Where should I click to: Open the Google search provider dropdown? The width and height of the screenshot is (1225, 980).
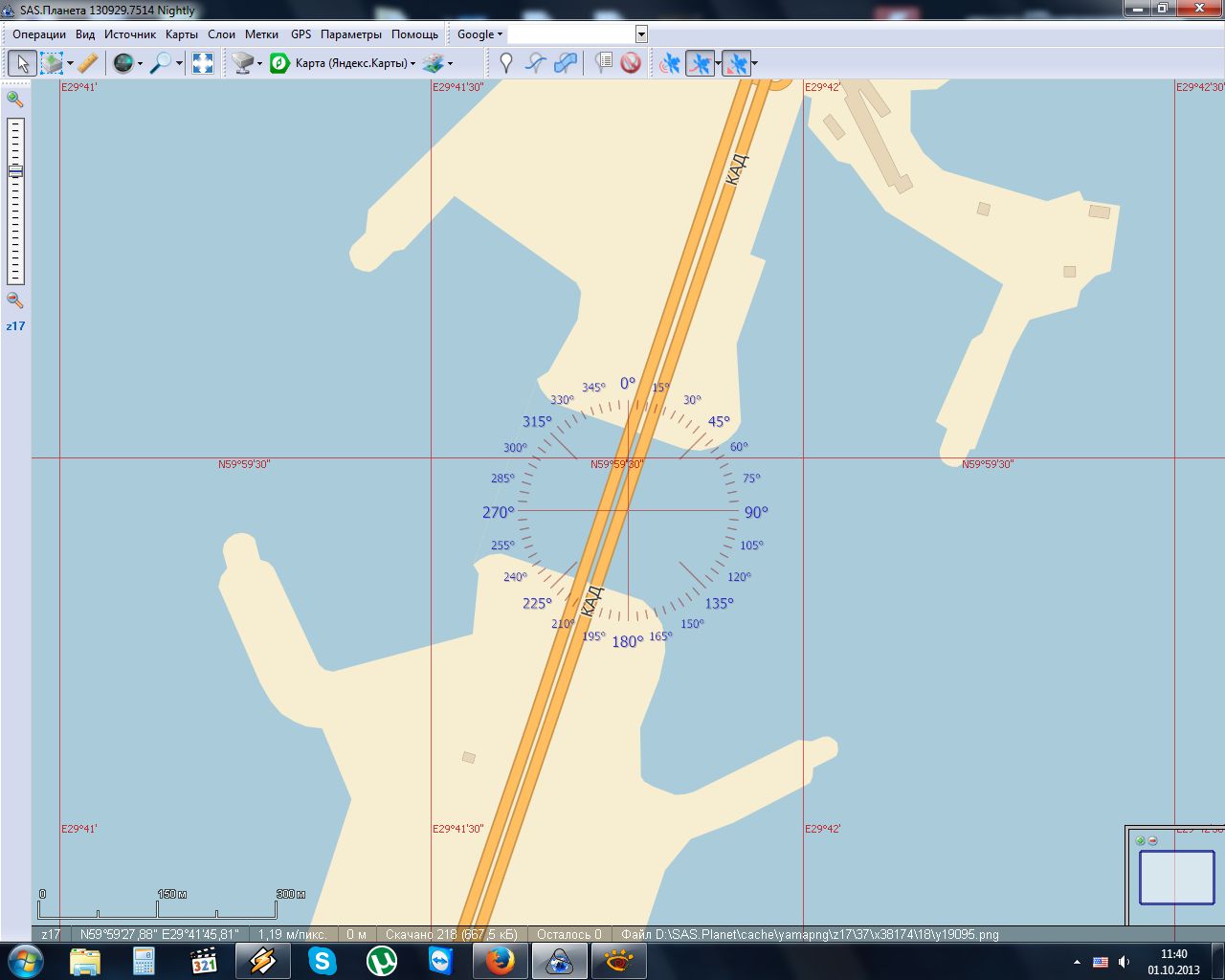click(x=479, y=34)
